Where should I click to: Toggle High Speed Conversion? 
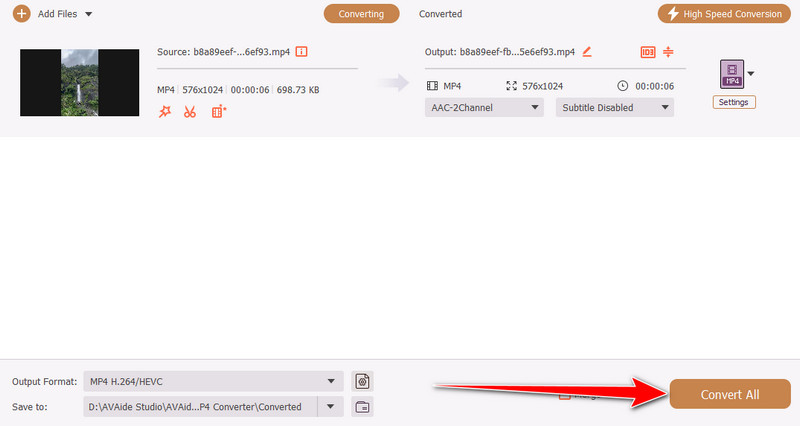point(724,14)
